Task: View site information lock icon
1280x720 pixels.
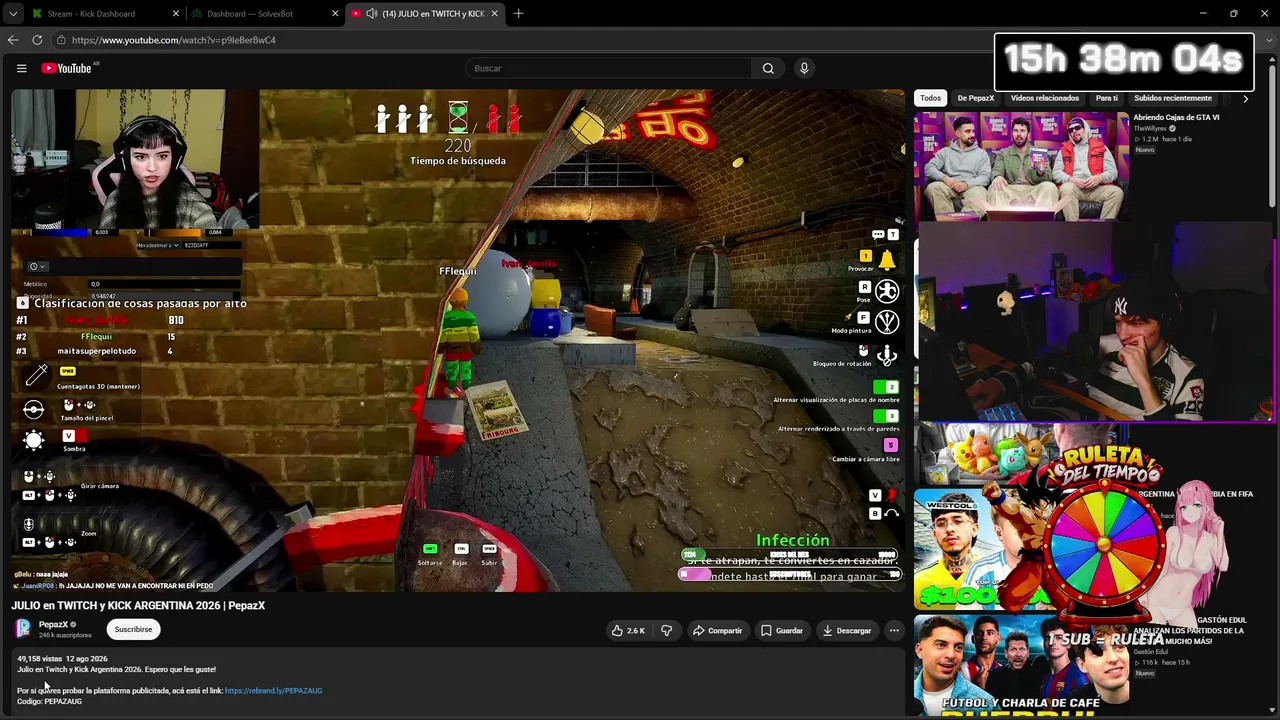Action: [x=61, y=40]
